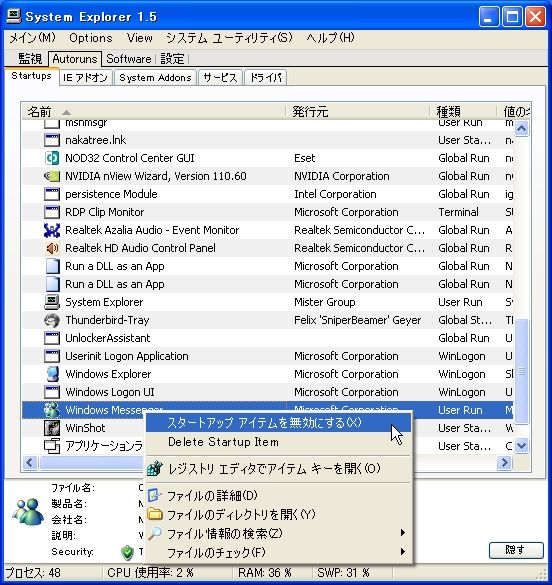Screen dimensions: 552x585
Task: Open the ヘルプ(H) menu
Action: (x=330, y=38)
